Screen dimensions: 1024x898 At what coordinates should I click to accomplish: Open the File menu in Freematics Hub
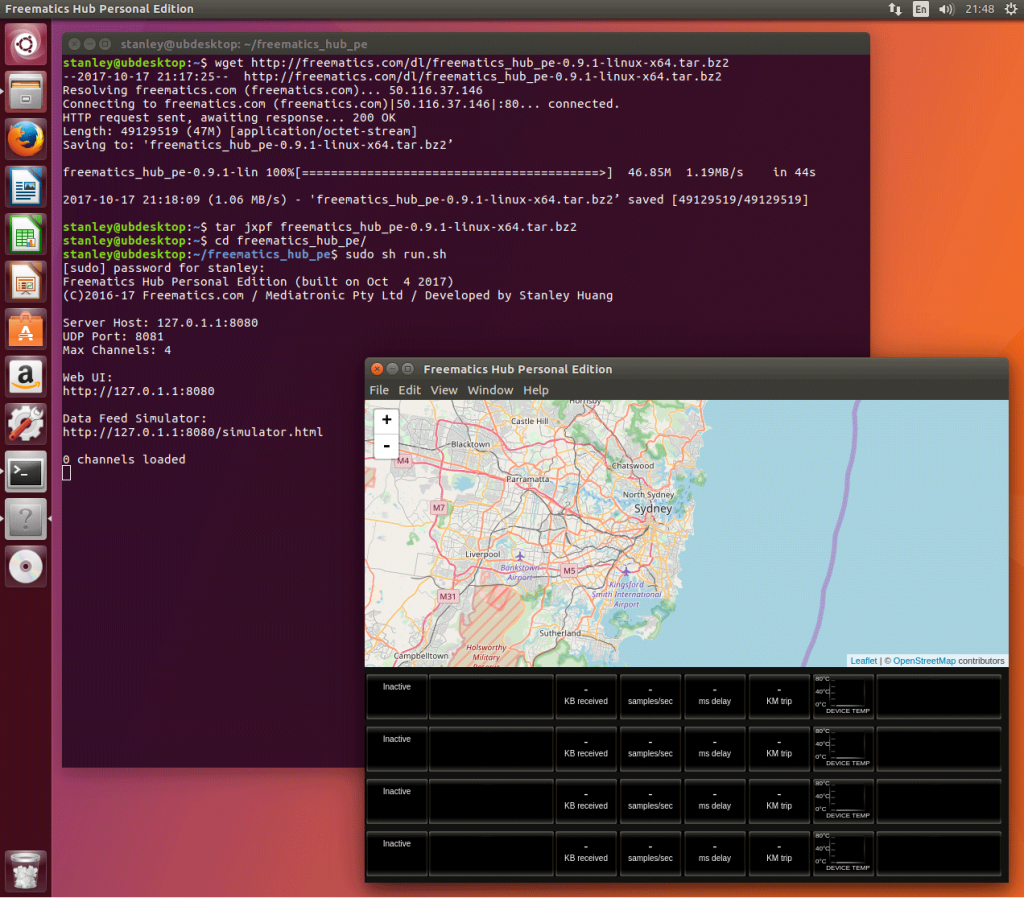click(379, 390)
